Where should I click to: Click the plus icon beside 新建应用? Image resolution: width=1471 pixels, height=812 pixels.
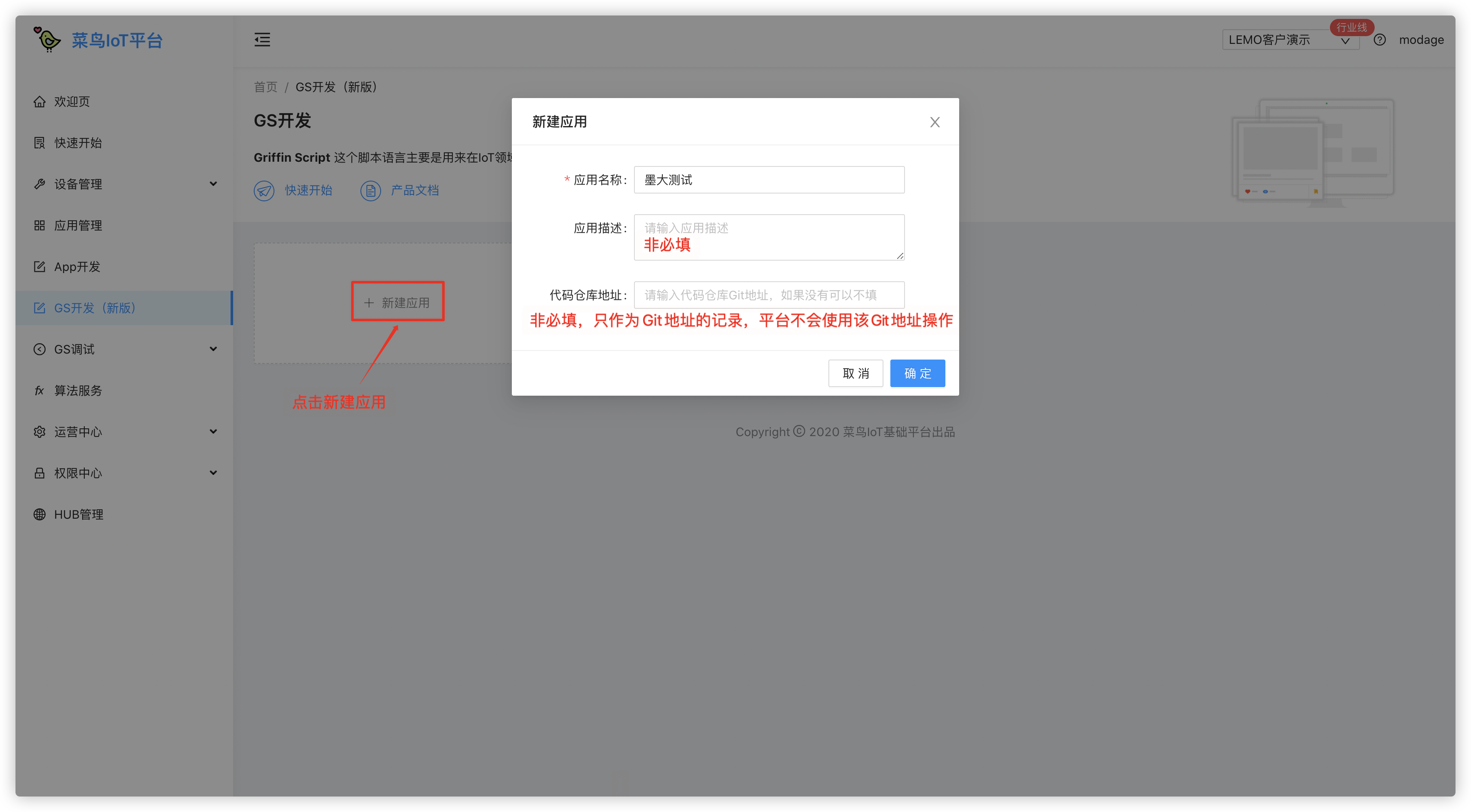click(369, 303)
